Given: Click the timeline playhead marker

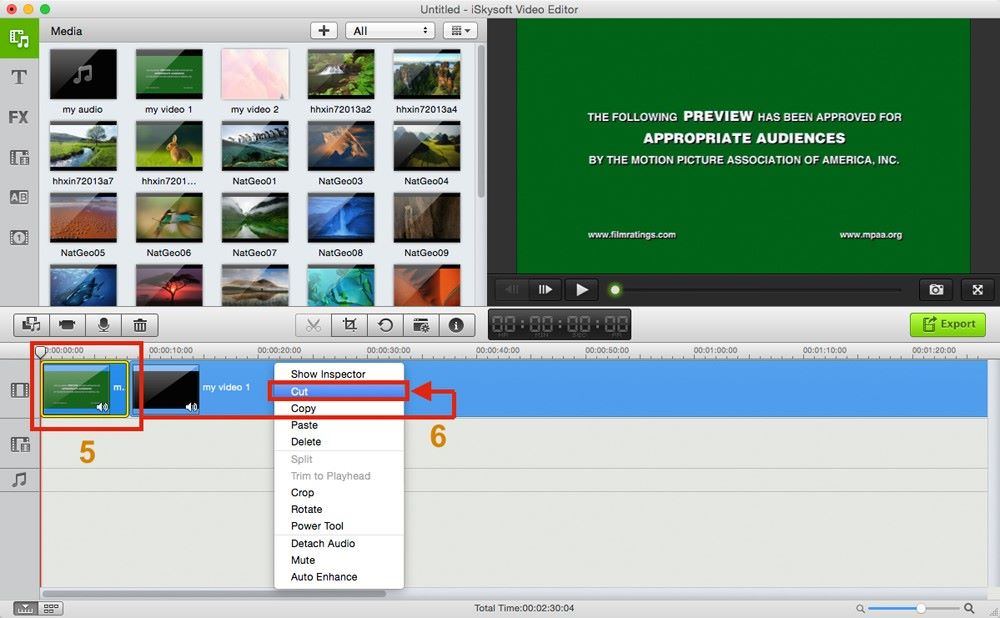Looking at the screenshot, I should (x=40, y=351).
